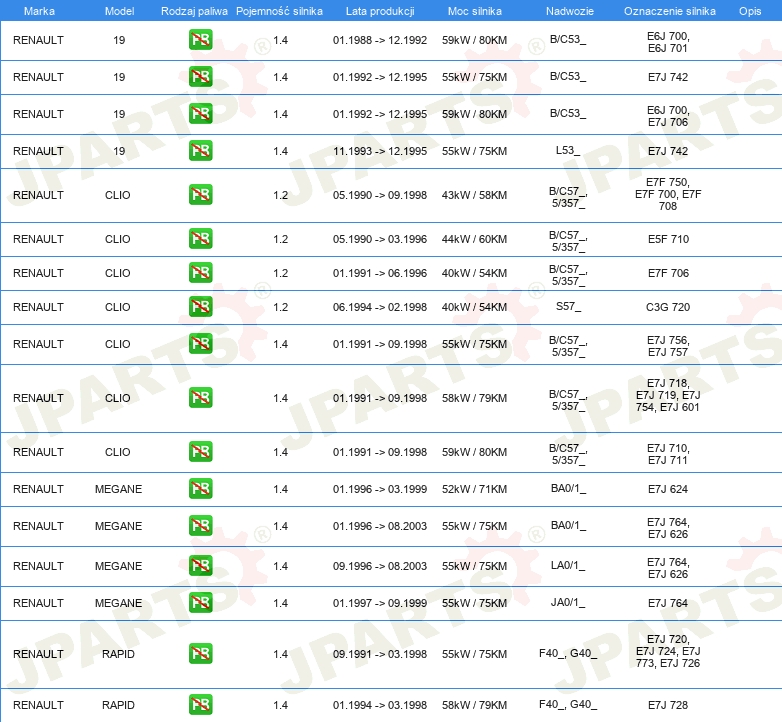Select the date cell 01.1997 -> 09.1999
Viewport: 782px width, 722px height.
pyautogui.click(x=380, y=603)
